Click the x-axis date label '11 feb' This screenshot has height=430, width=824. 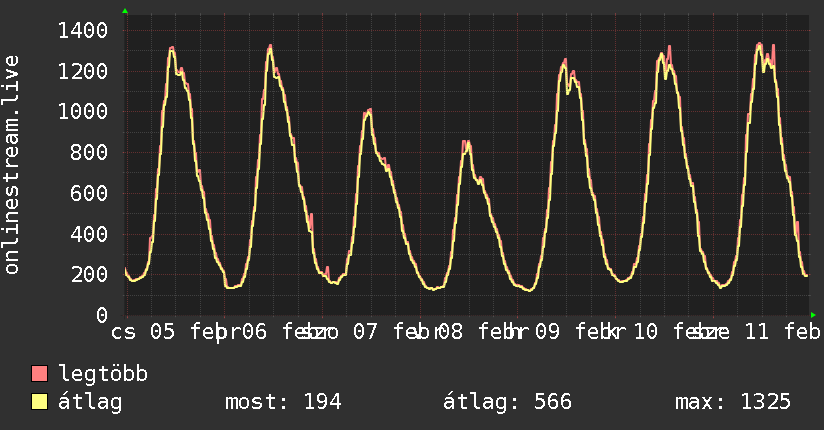(783, 332)
